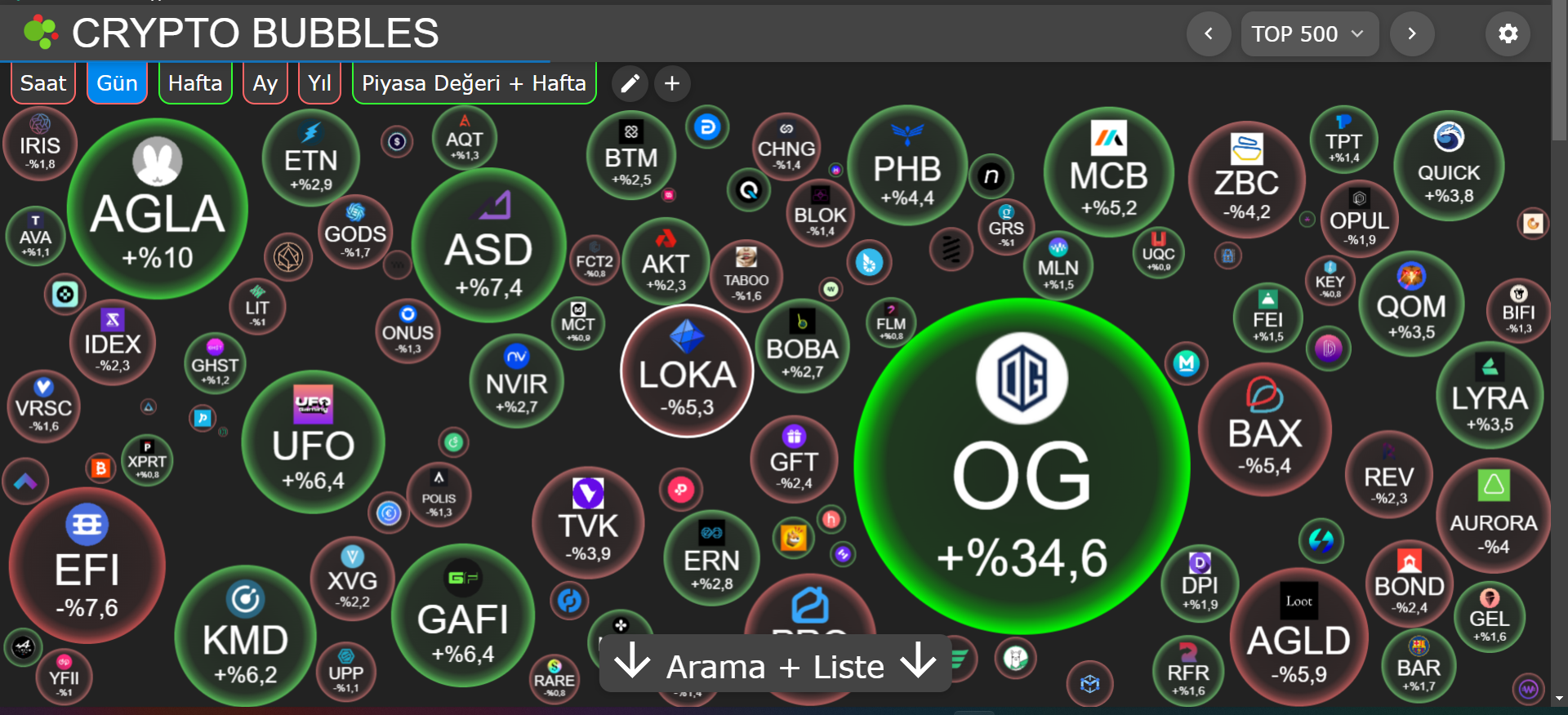
Task: Click the scrollbar down arrow
Action: click(1559, 699)
